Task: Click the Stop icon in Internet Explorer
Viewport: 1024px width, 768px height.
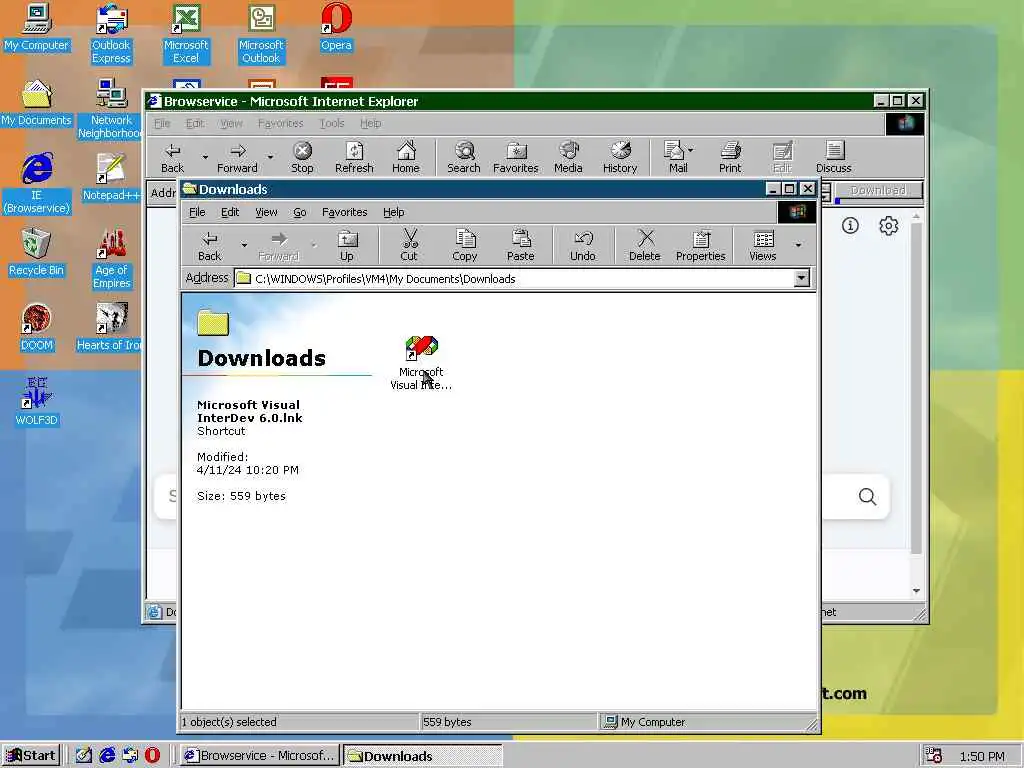Action: click(x=302, y=157)
